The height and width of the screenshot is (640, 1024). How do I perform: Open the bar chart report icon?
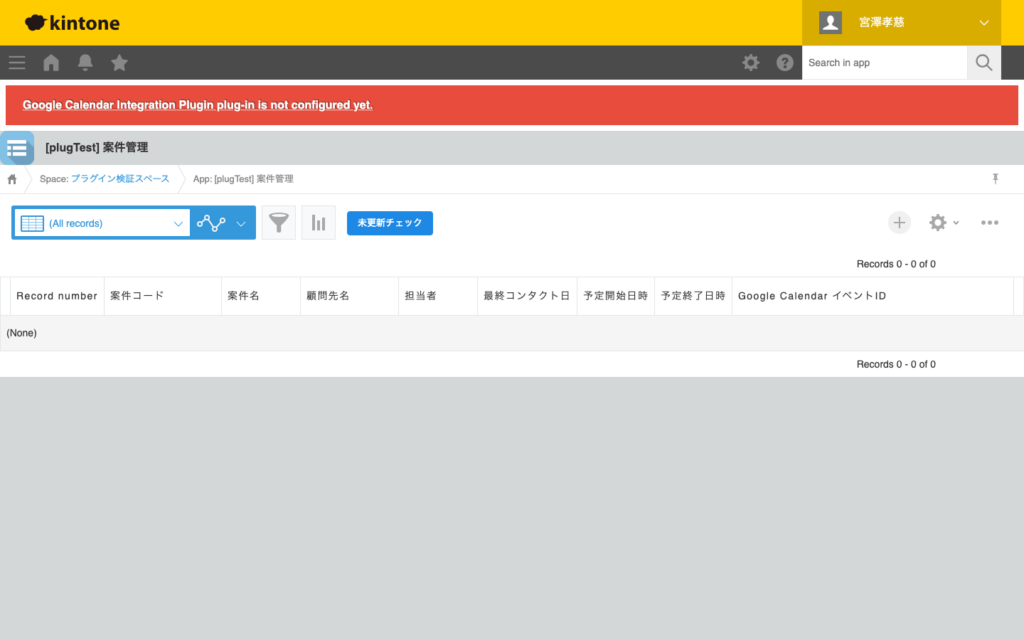click(318, 222)
